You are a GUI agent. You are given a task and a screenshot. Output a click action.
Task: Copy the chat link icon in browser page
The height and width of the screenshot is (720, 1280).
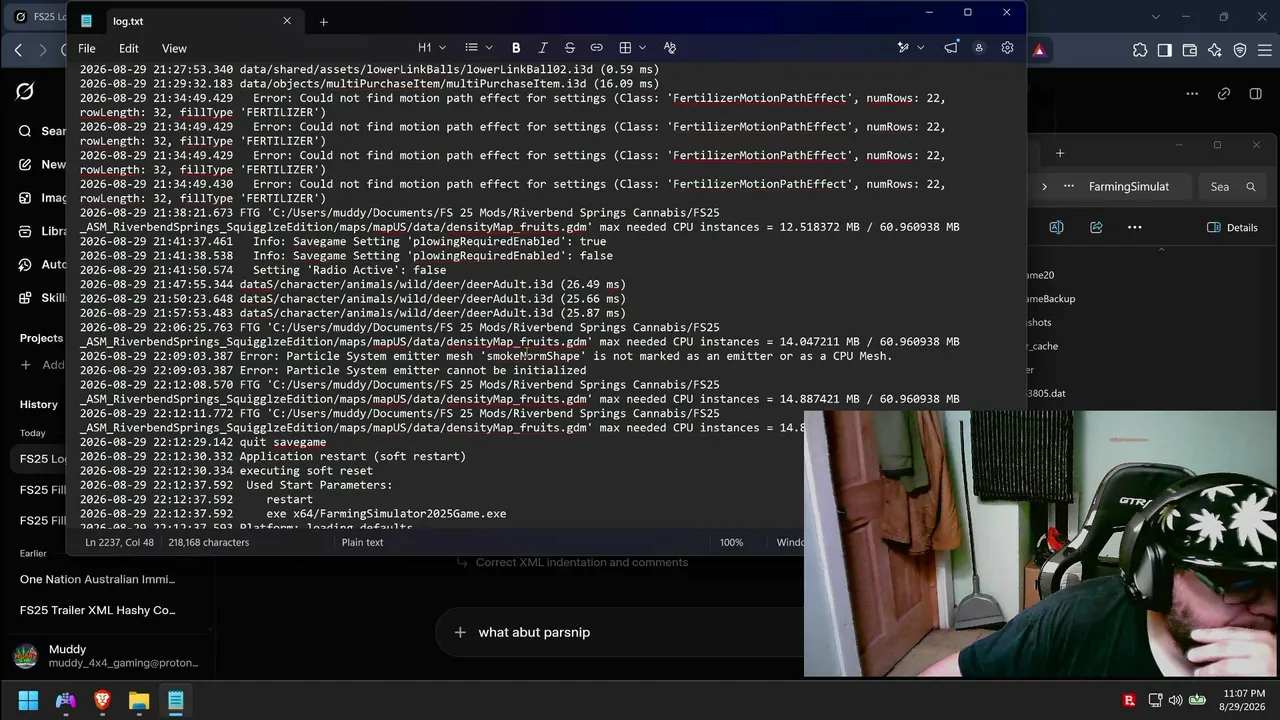[x=1224, y=93]
